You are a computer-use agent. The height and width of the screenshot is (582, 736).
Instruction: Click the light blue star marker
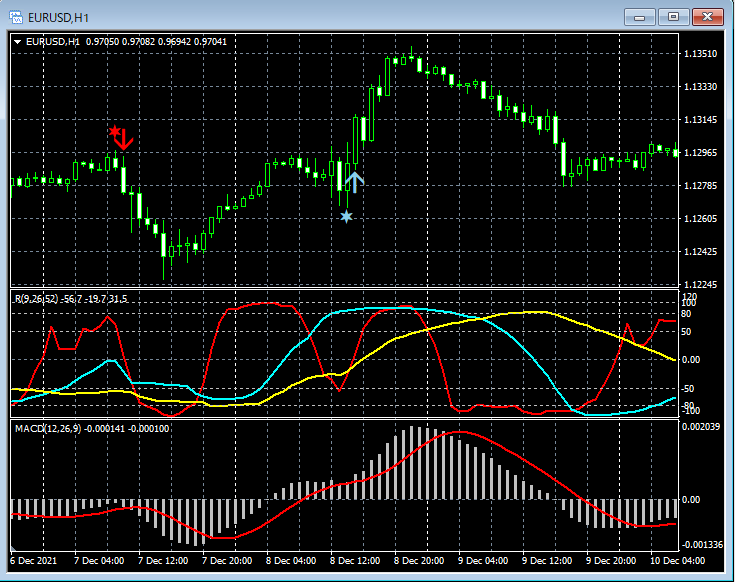(346, 216)
